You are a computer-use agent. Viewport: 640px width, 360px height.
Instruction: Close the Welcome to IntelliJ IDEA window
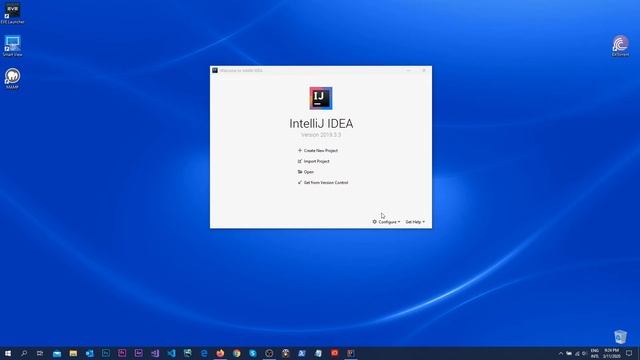424,70
